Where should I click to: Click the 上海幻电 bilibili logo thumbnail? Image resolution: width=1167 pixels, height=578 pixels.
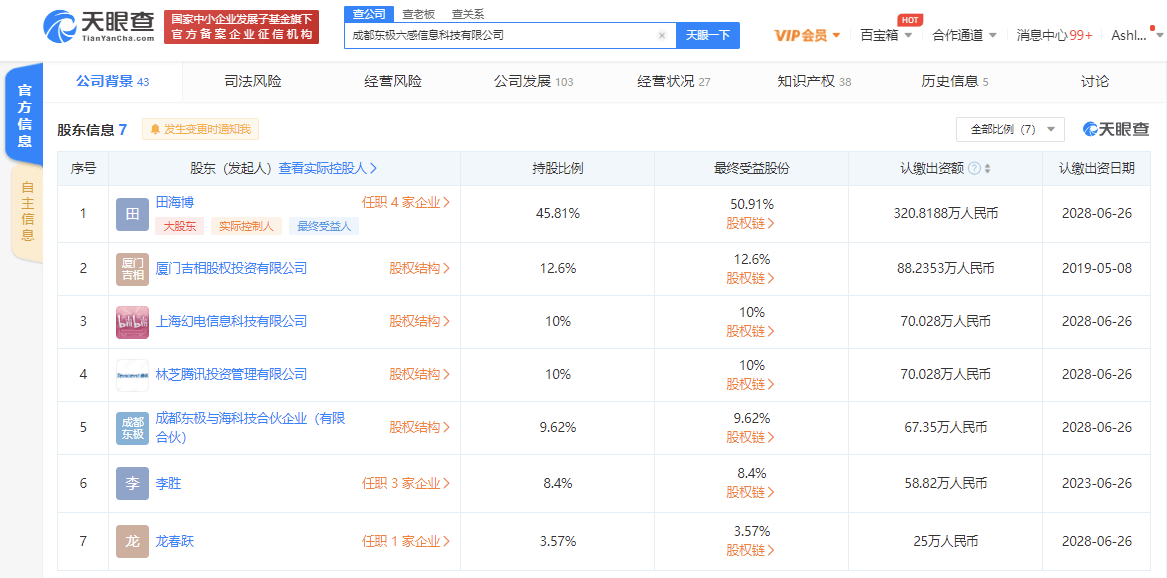[132, 322]
